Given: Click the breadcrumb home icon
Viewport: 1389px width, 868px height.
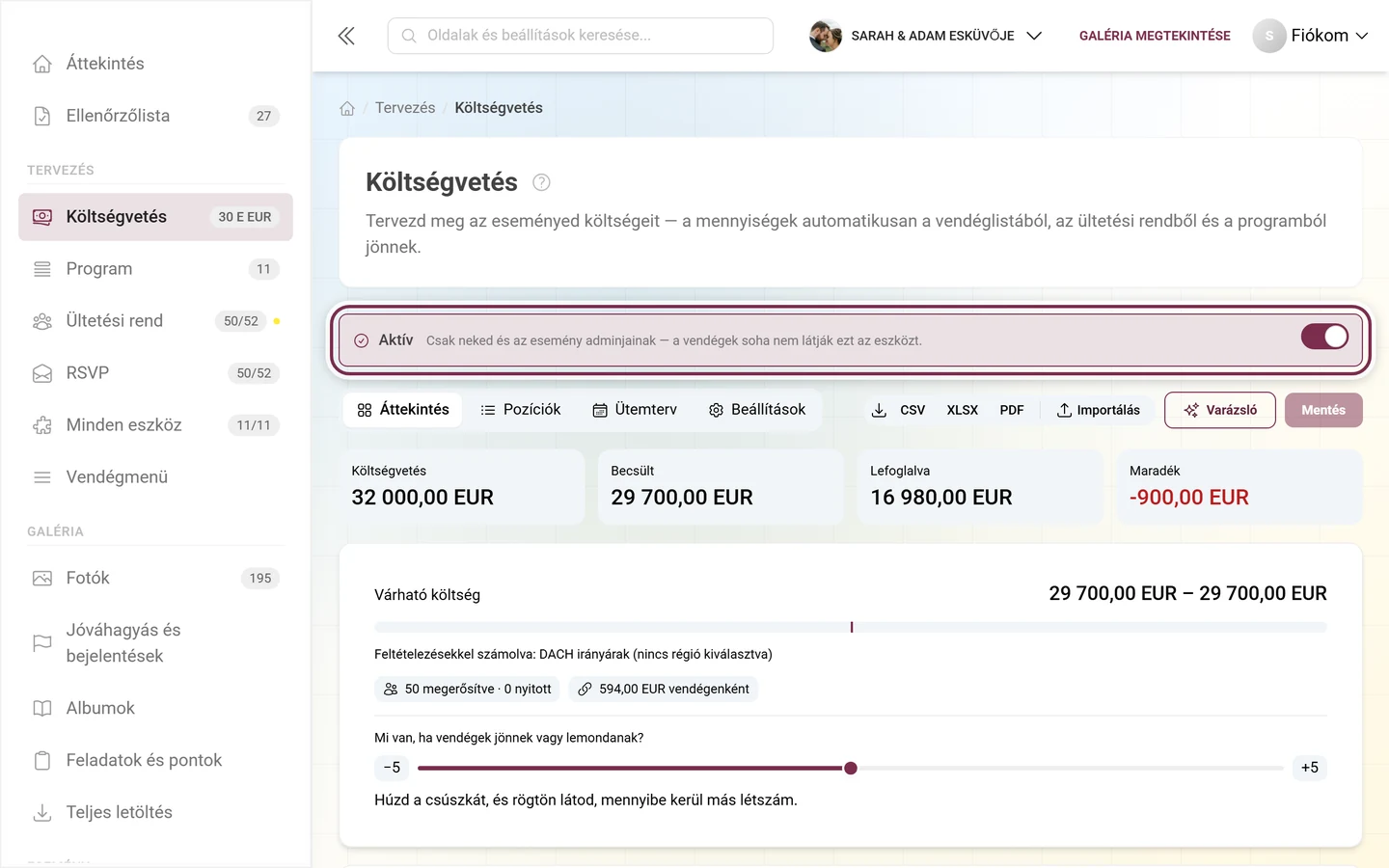Looking at the screenshot, I should (x=347, y=108).
